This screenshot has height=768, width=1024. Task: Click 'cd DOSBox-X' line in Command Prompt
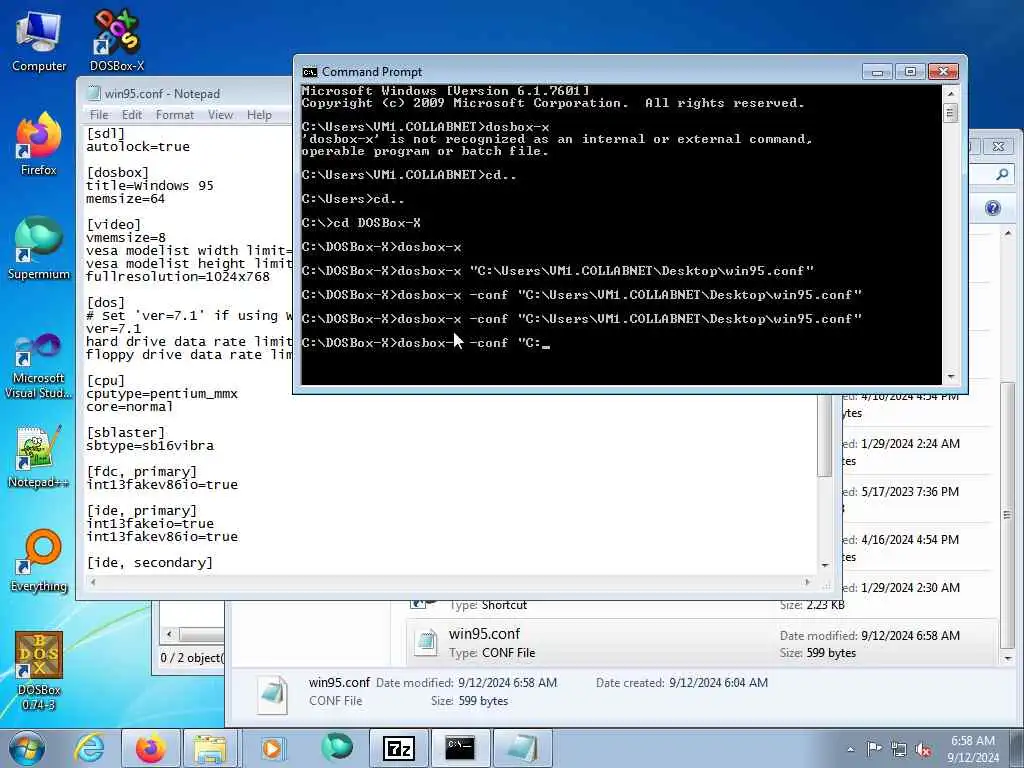[361, 223]
